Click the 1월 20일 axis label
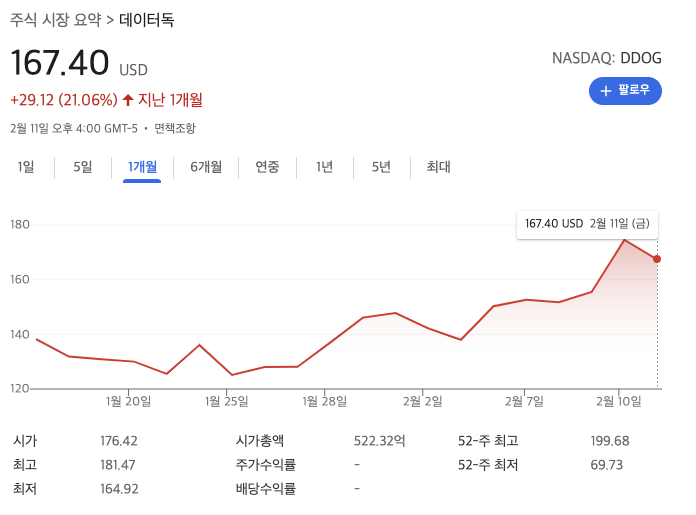696x515 pixels. tap(128, 401)
